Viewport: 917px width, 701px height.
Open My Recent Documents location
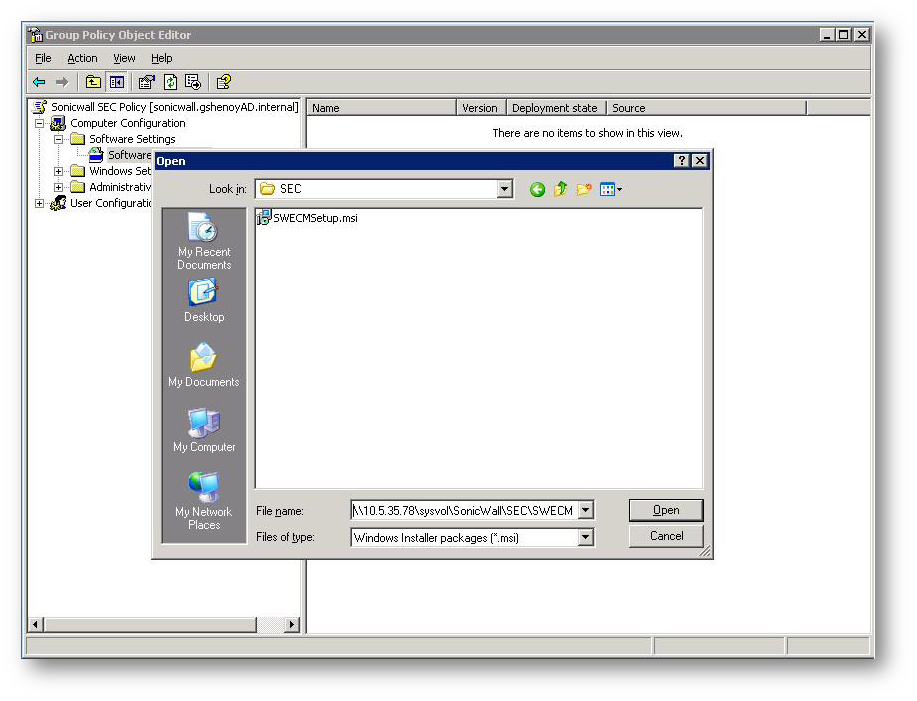pyautogui.click(x=204, y=241)
